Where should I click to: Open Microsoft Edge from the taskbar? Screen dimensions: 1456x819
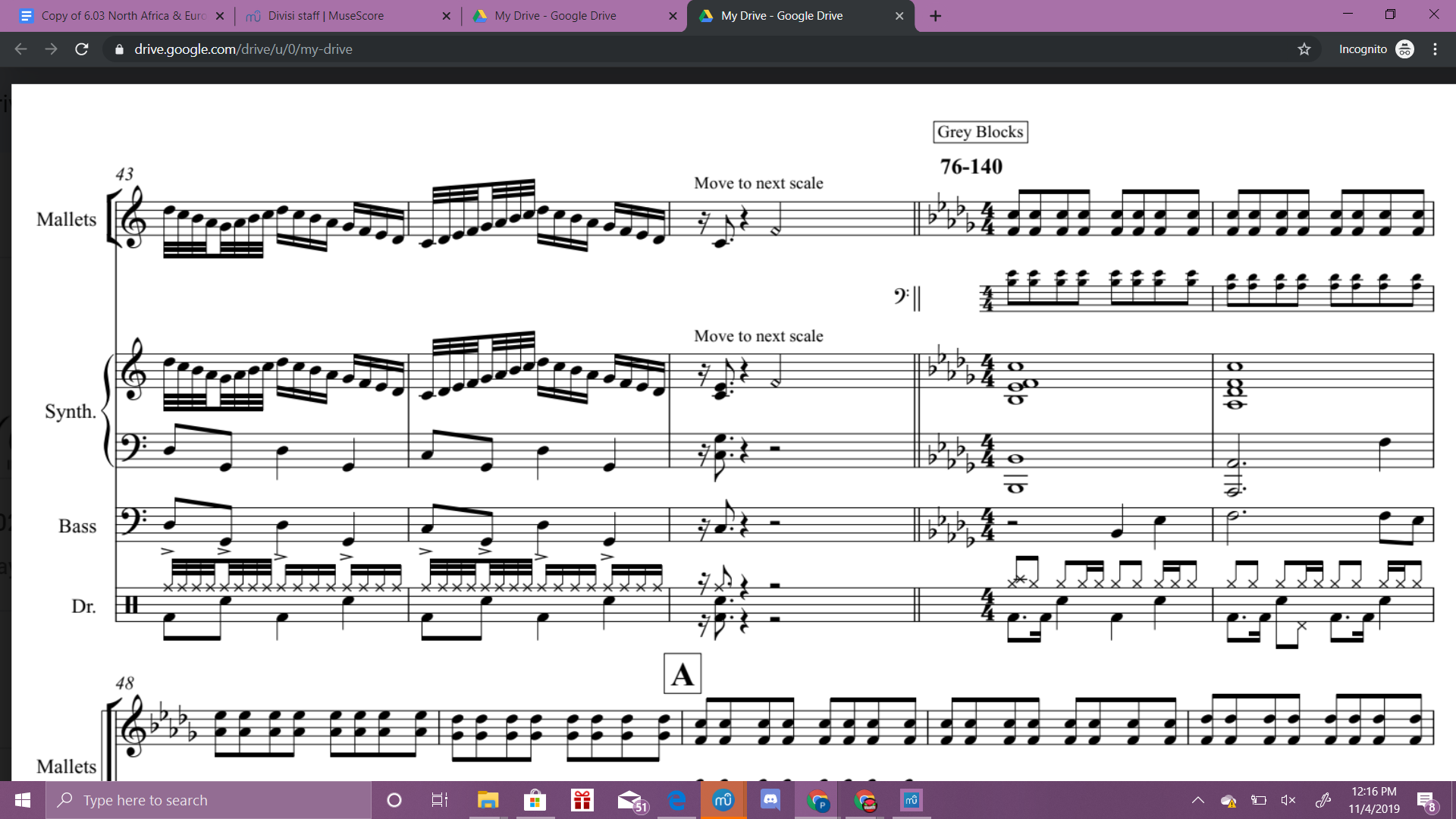click(676, 800)
